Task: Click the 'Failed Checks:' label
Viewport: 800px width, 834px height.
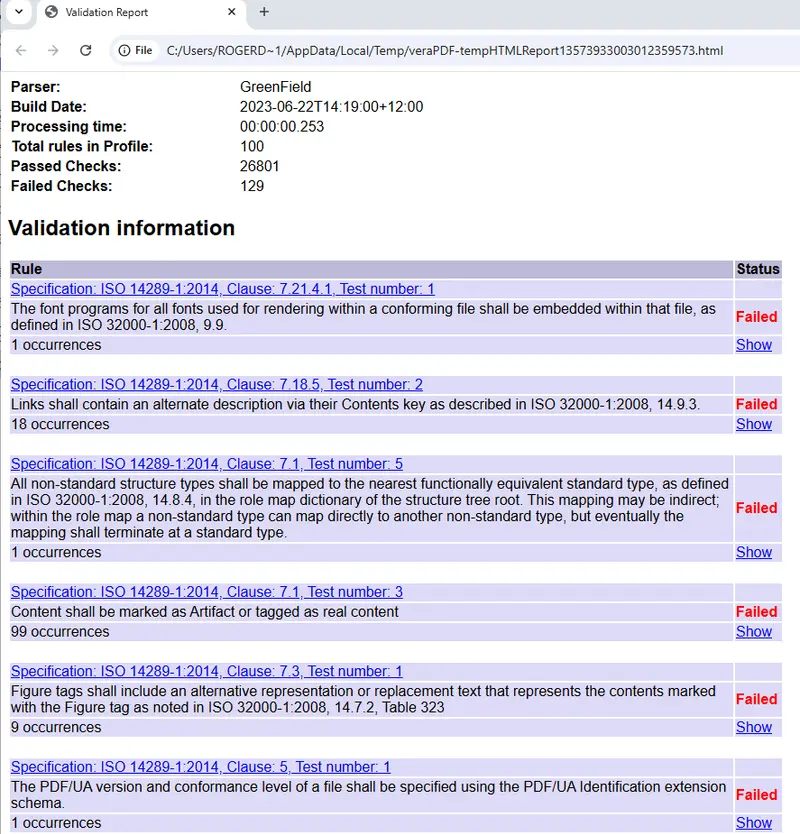Action: (62, 186)
